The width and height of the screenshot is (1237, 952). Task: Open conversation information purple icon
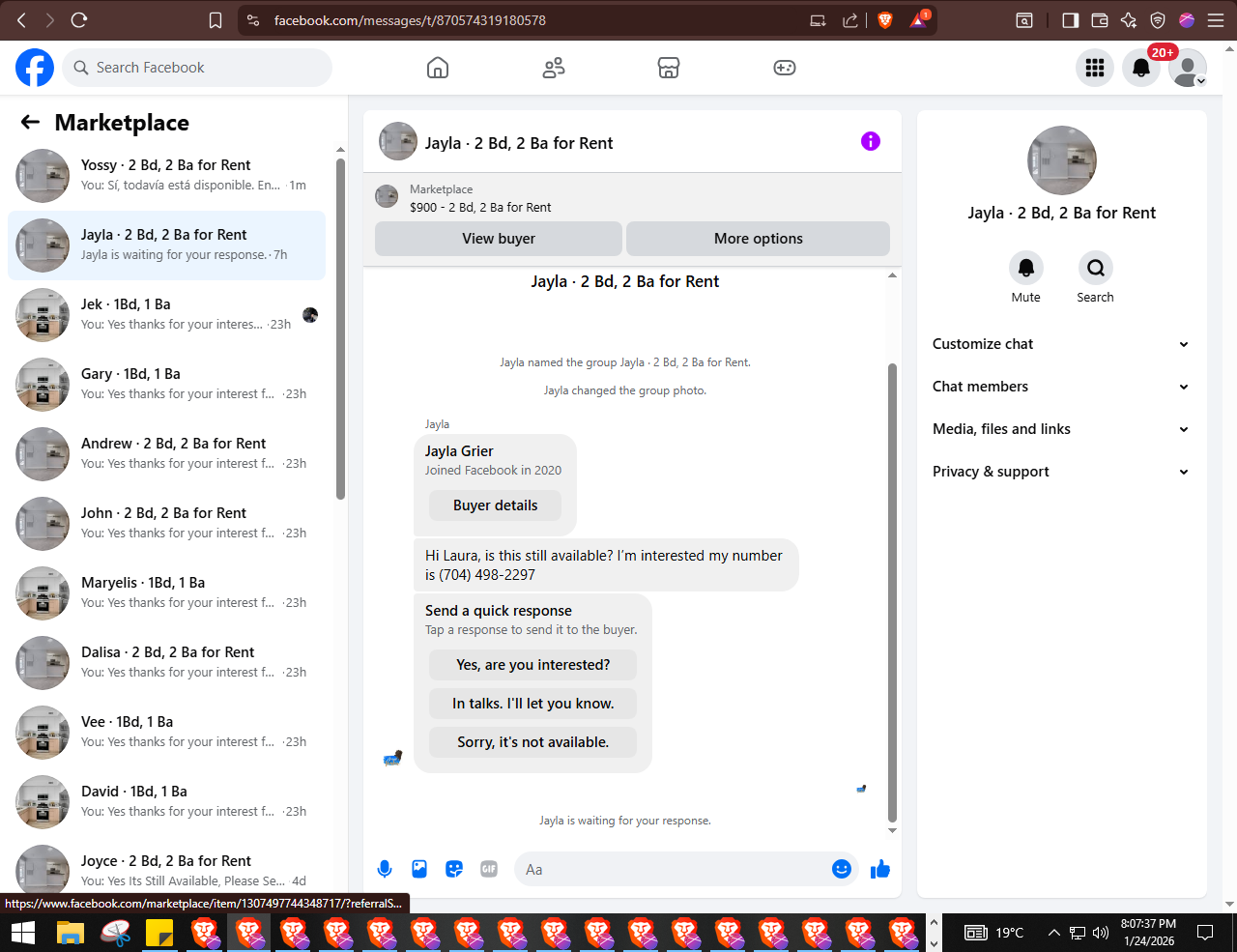tap(871, 141)
